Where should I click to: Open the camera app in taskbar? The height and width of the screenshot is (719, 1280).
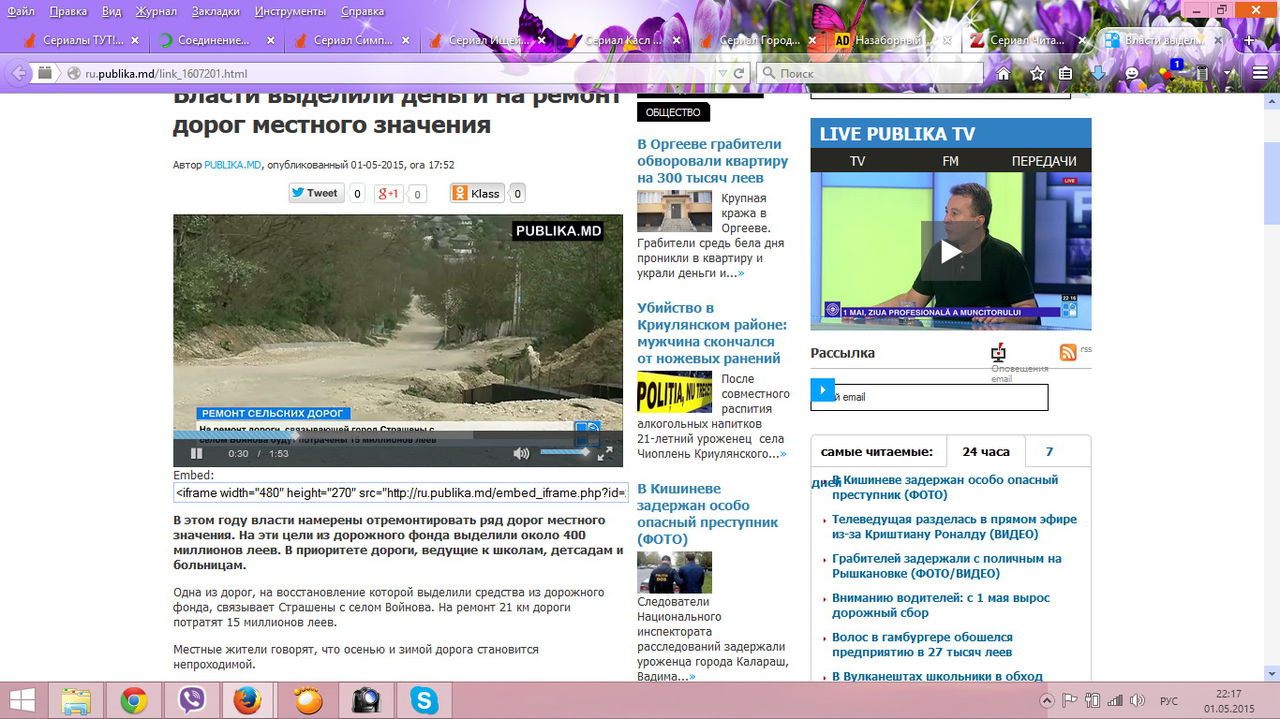tap(366, 700)
